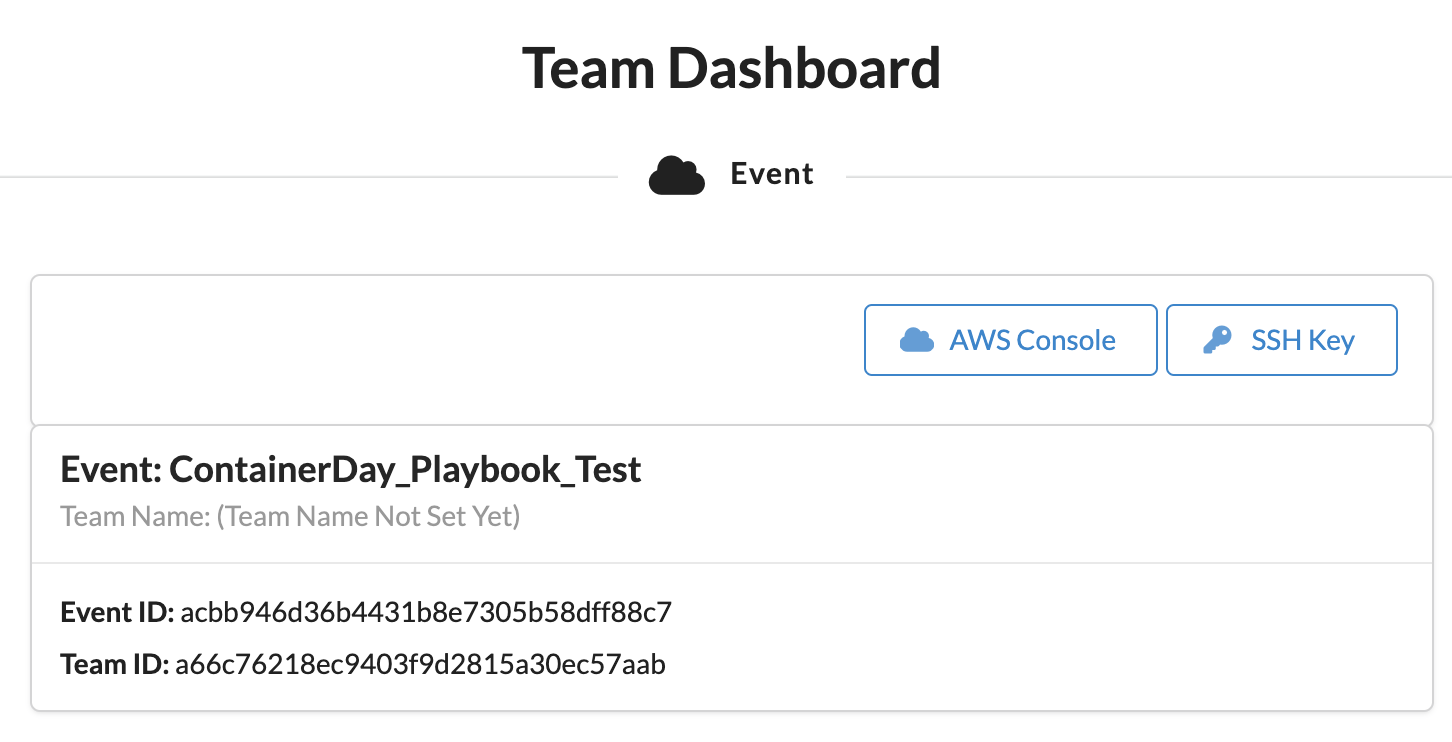Click the black cloud icon beside Event
1452x742 pixels.
[x=677, y=175]
